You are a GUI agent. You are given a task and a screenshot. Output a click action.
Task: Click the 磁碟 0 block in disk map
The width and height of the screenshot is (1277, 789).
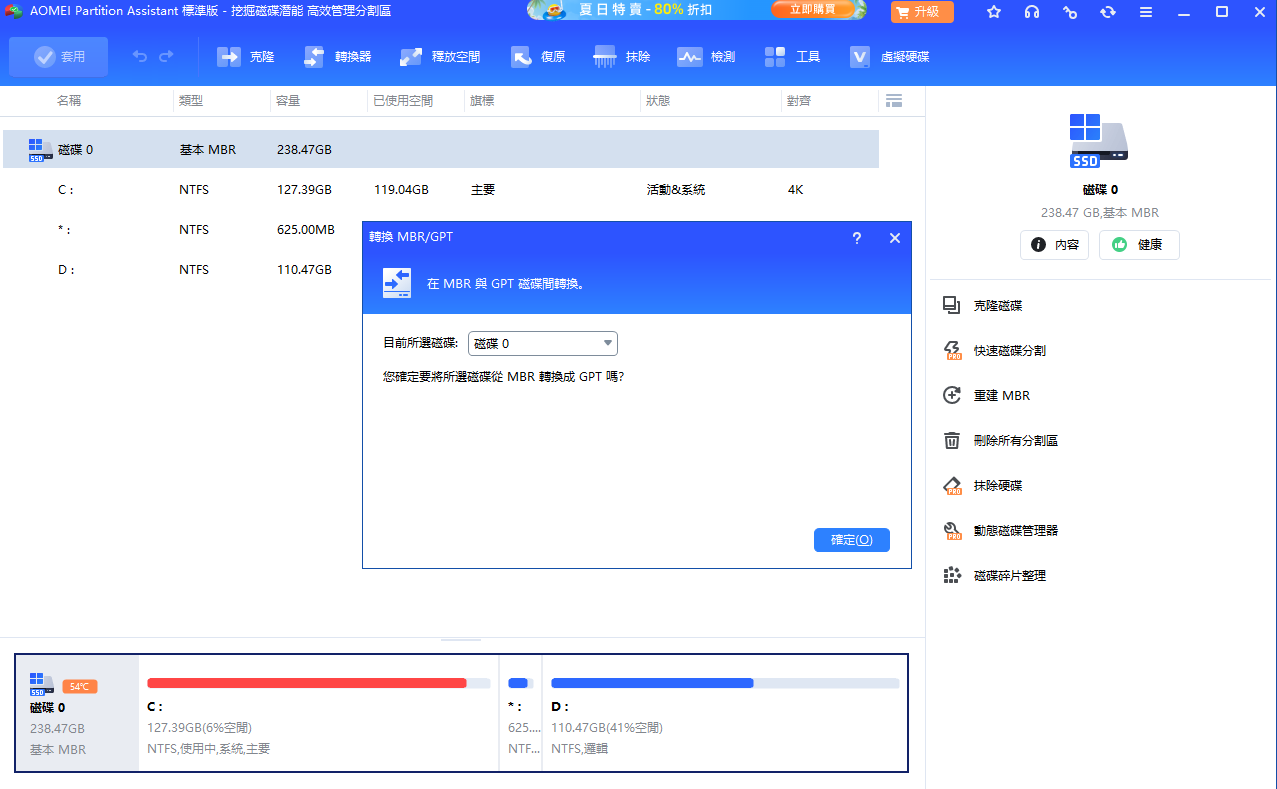click(77, 713)
